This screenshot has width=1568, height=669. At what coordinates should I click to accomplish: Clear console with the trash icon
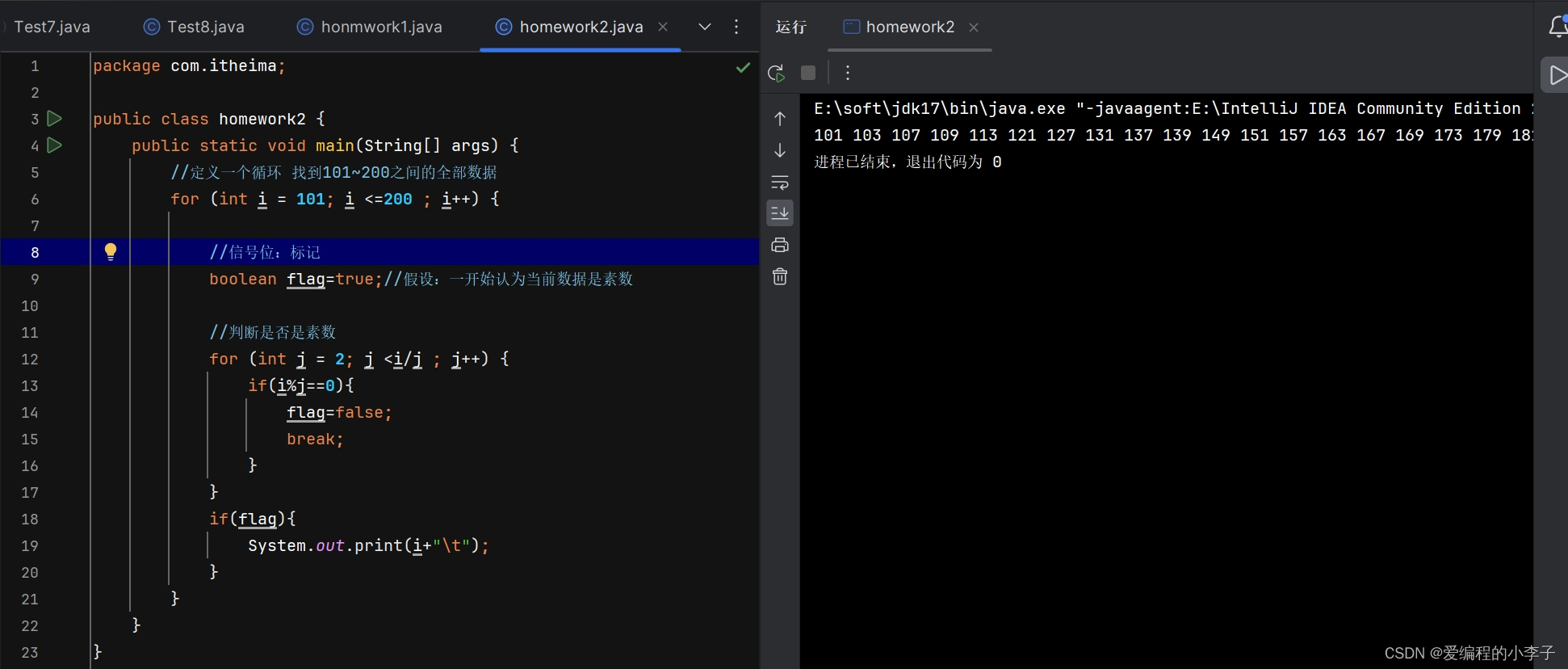[780, 276]
